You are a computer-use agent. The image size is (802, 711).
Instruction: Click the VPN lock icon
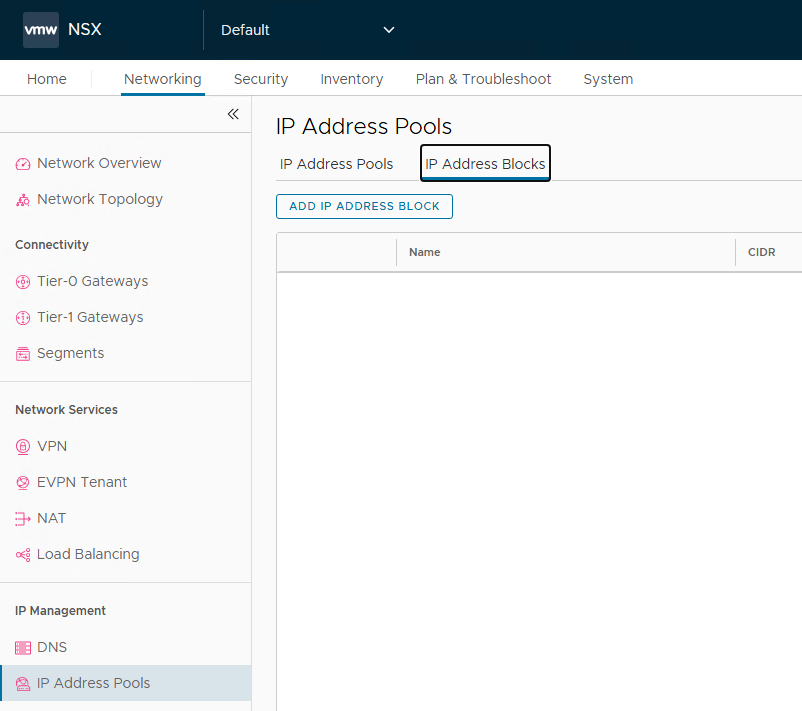[23, 447]
